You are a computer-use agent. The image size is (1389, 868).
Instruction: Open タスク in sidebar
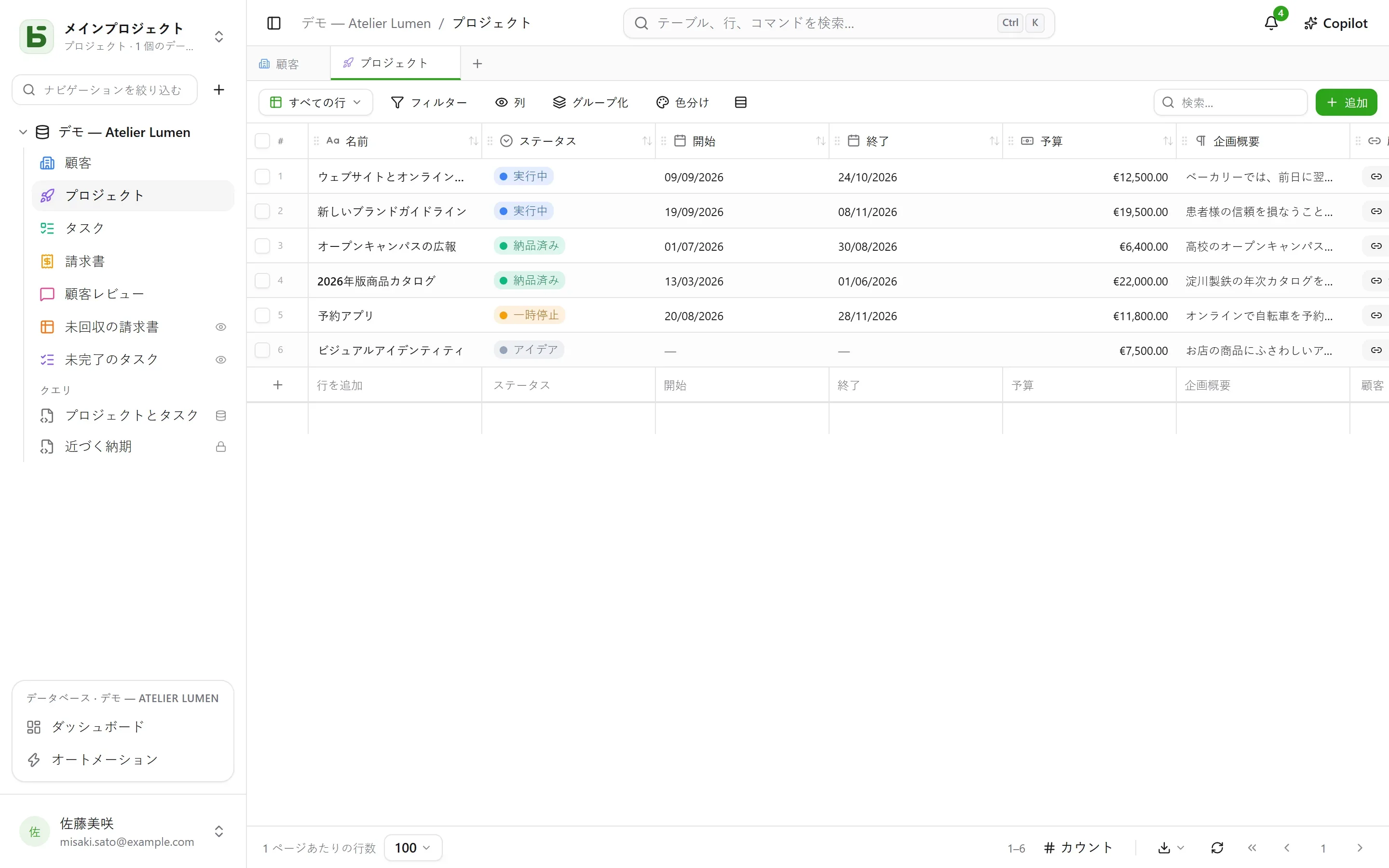click(133, 229)
